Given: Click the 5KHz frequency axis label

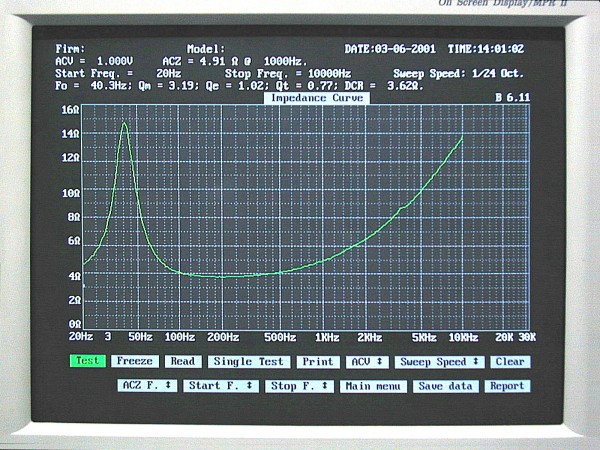Looking at the screenshot, I should click(x=424, y=338).
